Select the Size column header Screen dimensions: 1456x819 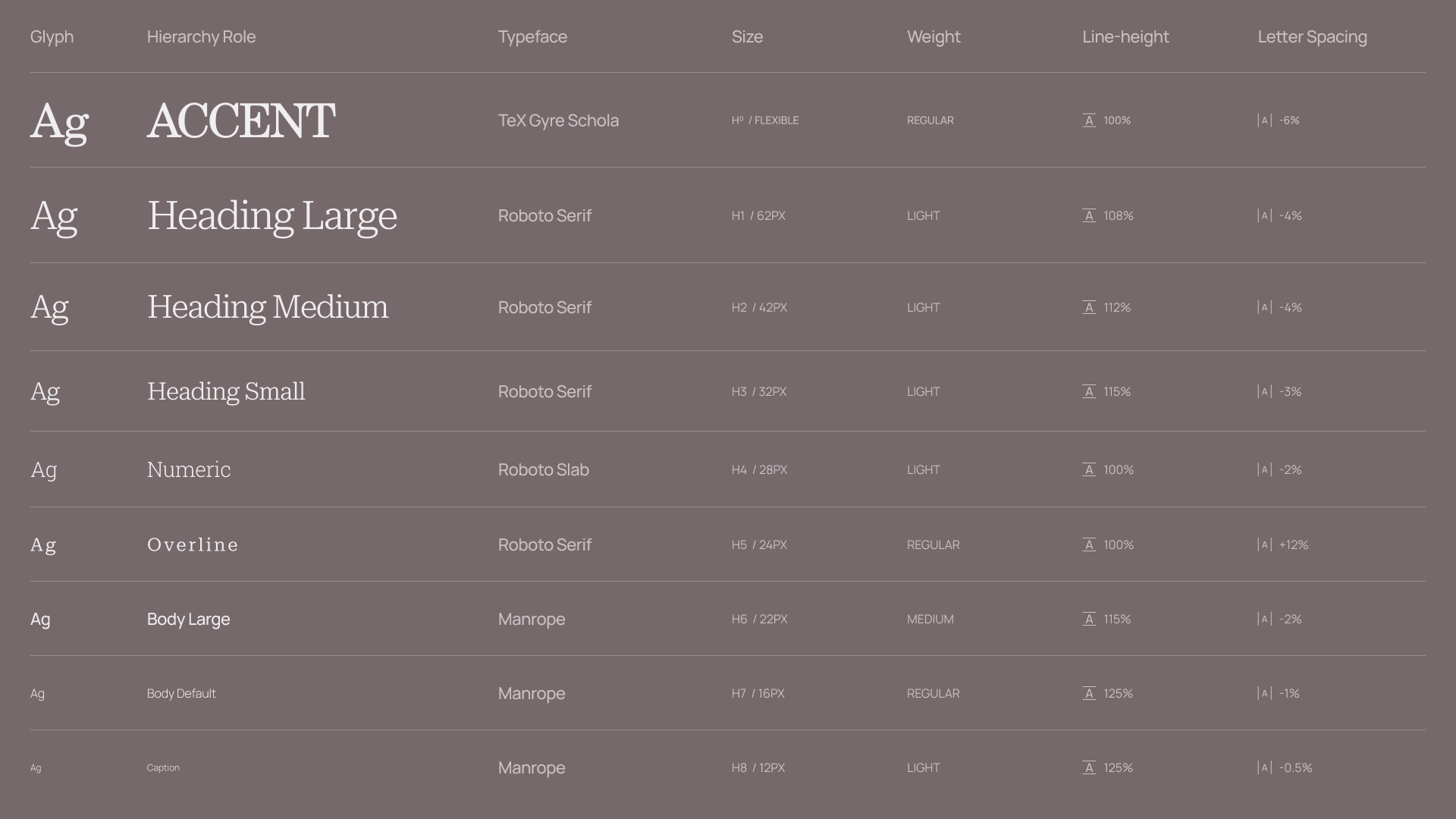(747, 37)
